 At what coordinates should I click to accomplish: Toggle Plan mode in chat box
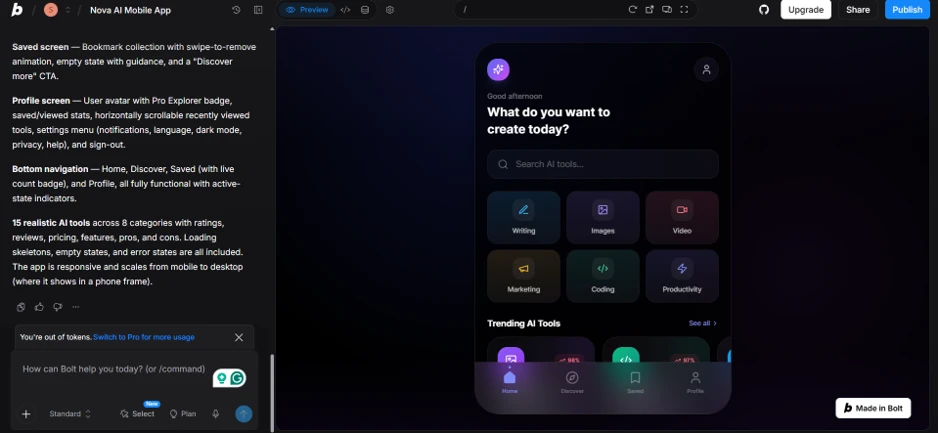point(183,413)
